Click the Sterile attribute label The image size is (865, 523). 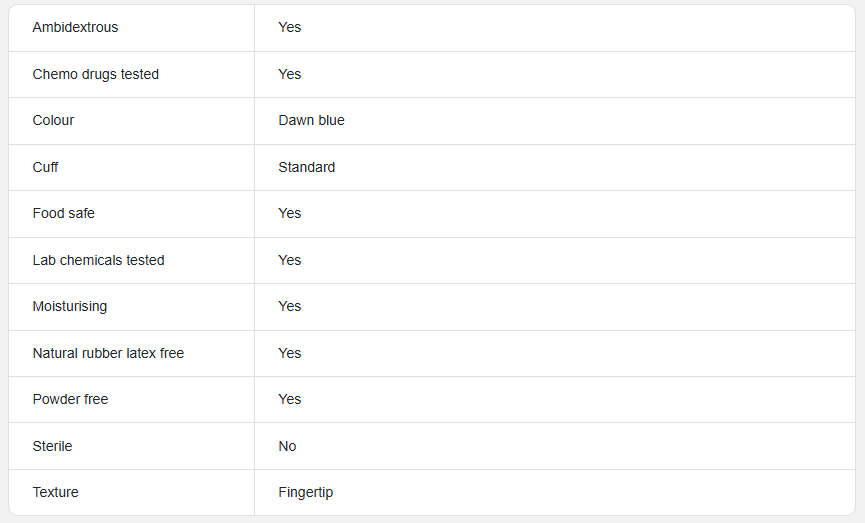tap(52, 446)
